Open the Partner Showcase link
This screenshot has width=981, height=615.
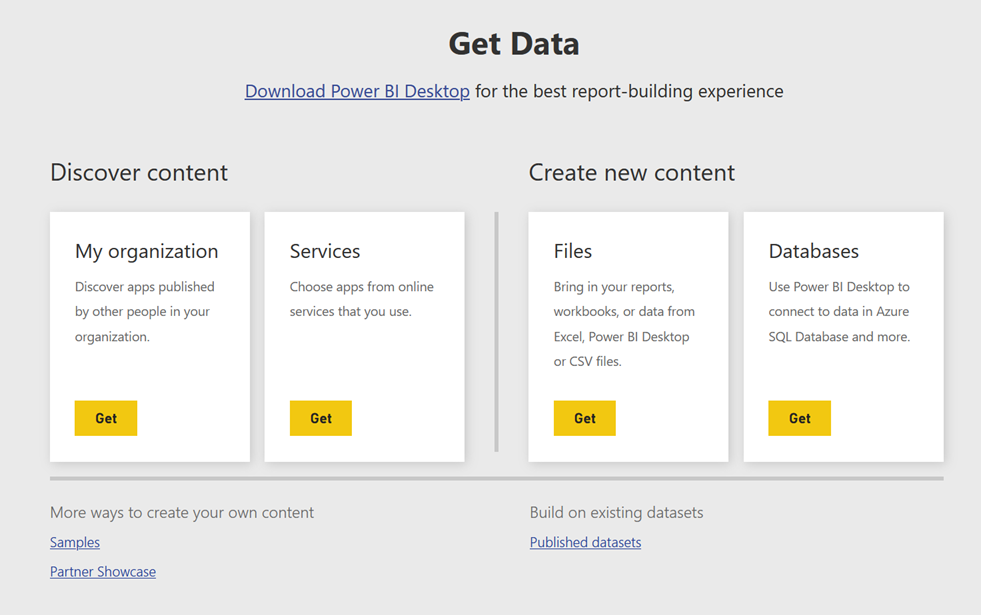point(103,572)
